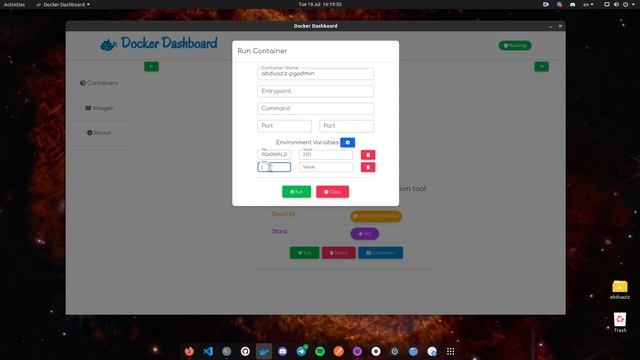Viewport: 640px width, 360px height.
Task: Open Postman from the dock
Action: pos(338,351)
